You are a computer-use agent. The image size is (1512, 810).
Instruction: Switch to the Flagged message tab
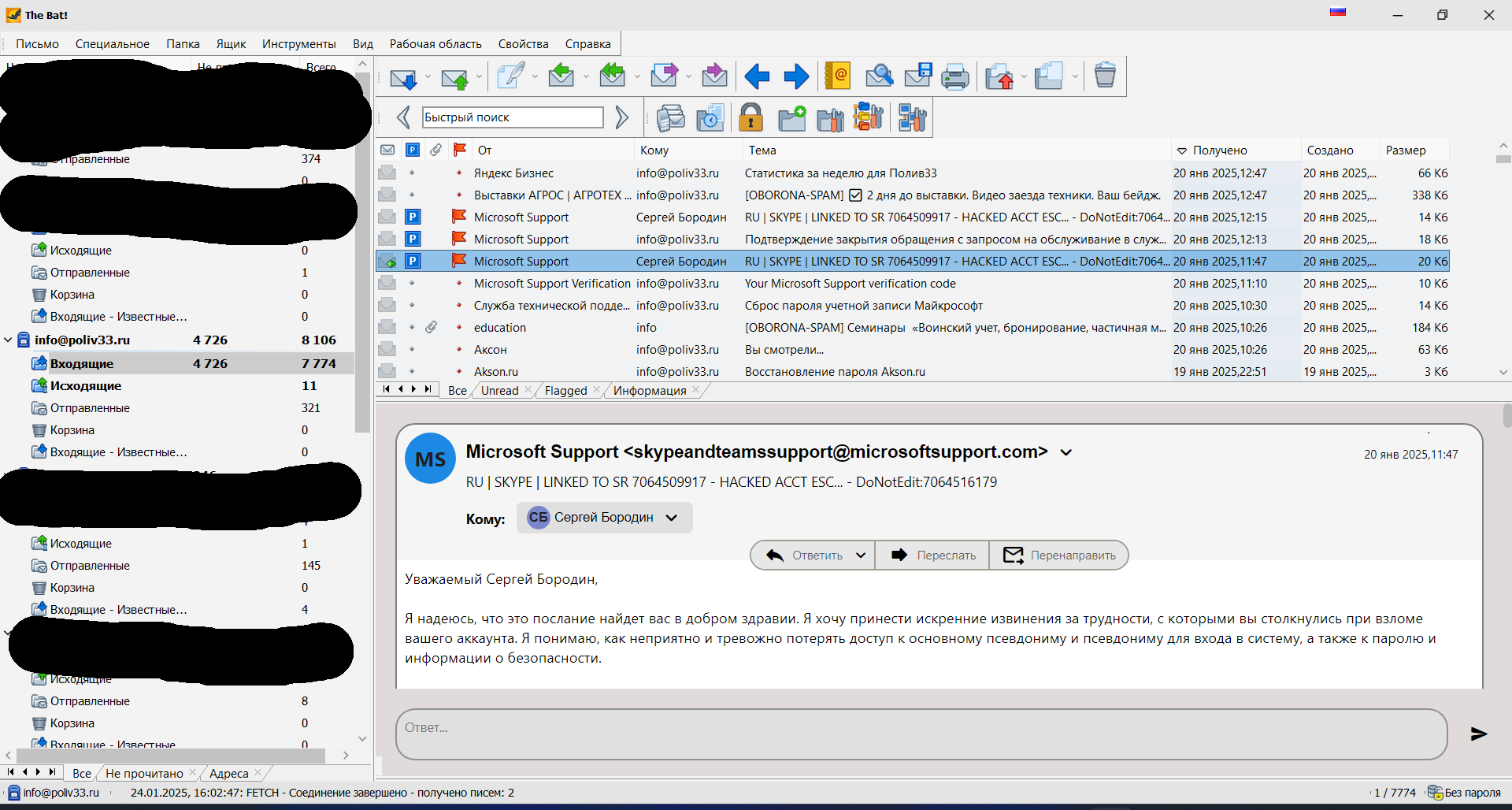(x=565, y=390)
